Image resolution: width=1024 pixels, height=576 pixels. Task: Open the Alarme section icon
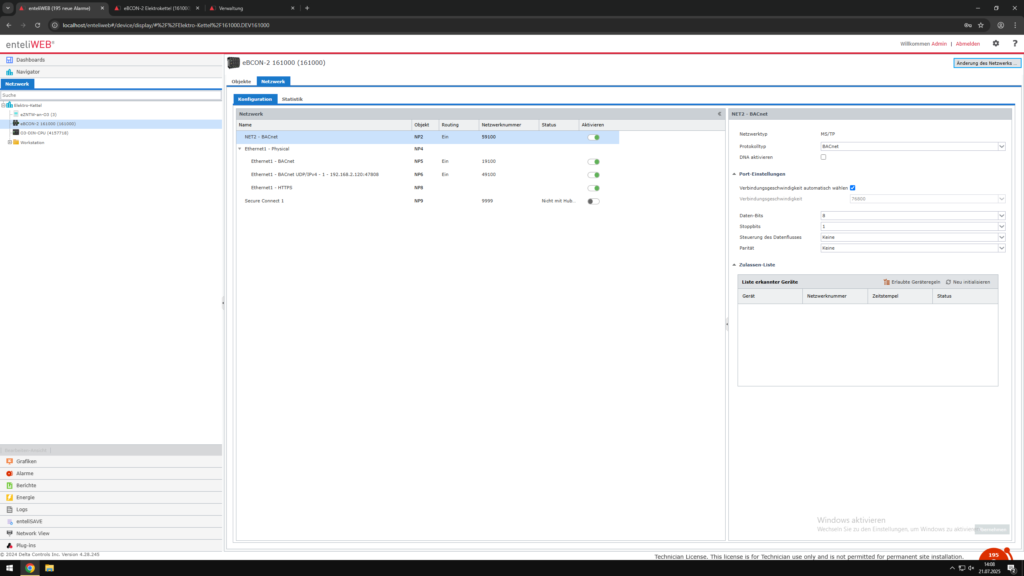[x=9, y=473]
